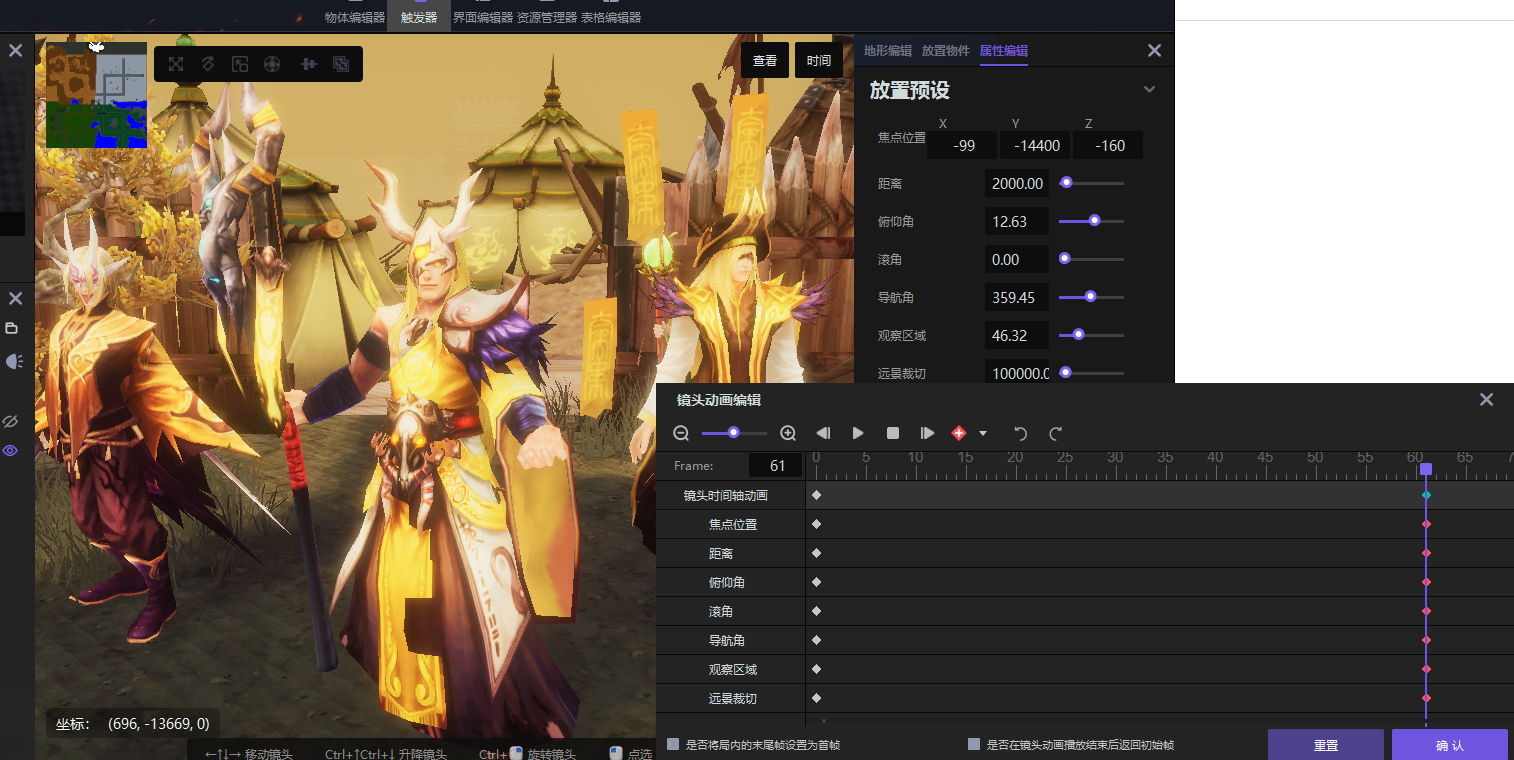1514x760 pixels.
Task: Open the 物体编辑器 tab
Action: (x=355, y=17)
